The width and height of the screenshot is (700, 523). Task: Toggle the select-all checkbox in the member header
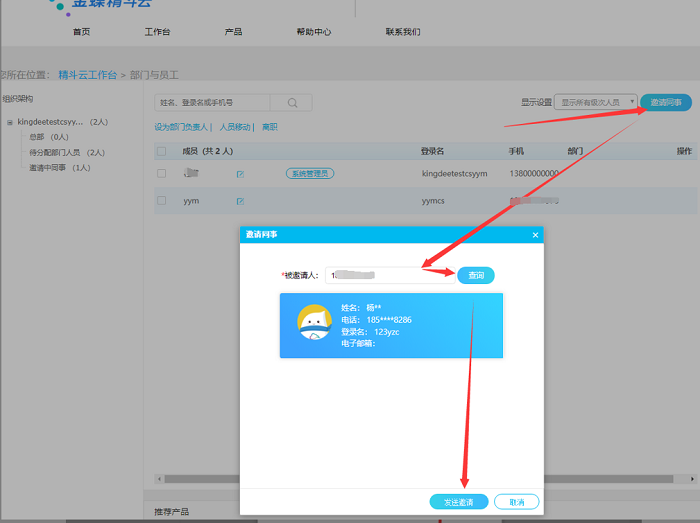tap(161, 152)
